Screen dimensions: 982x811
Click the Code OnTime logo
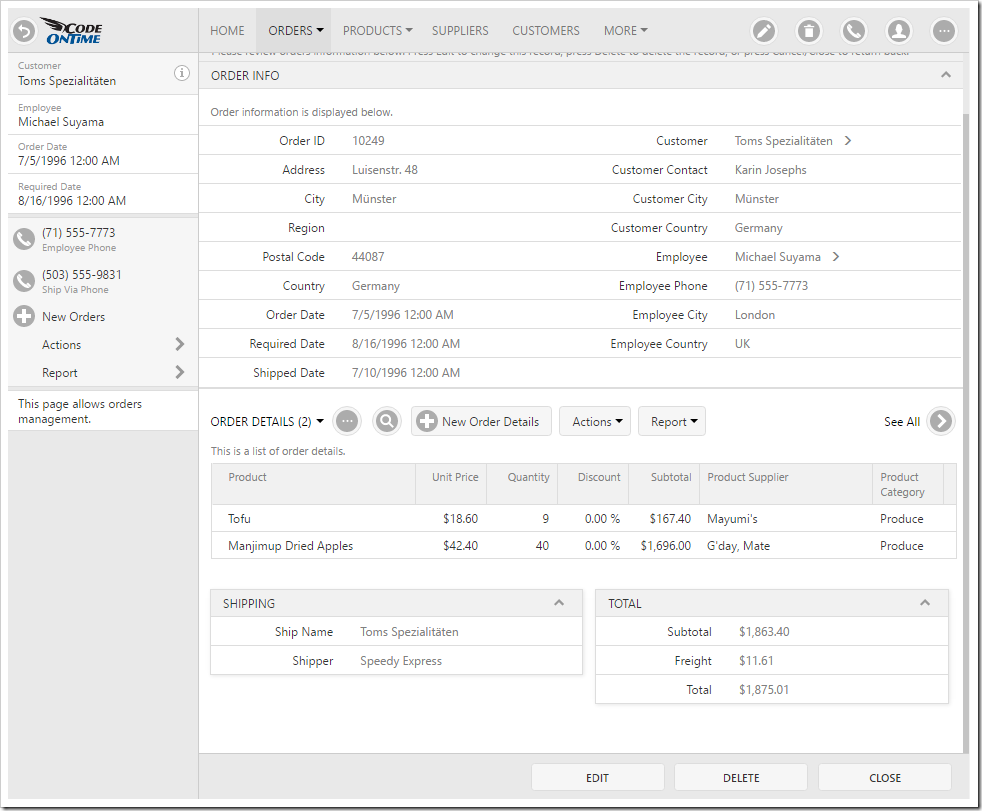(x=71, y=31)
